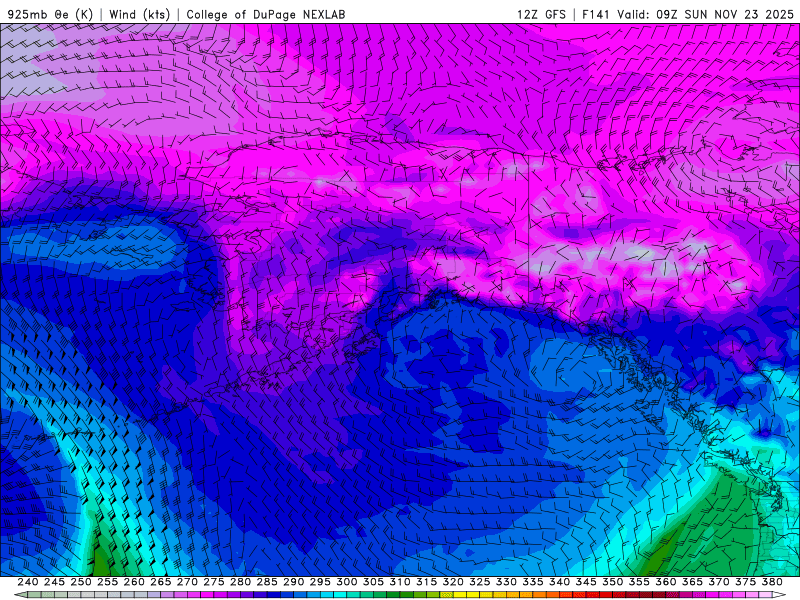Click the 280 value on the color legend

pyautogui.click(x=240, y=582)
